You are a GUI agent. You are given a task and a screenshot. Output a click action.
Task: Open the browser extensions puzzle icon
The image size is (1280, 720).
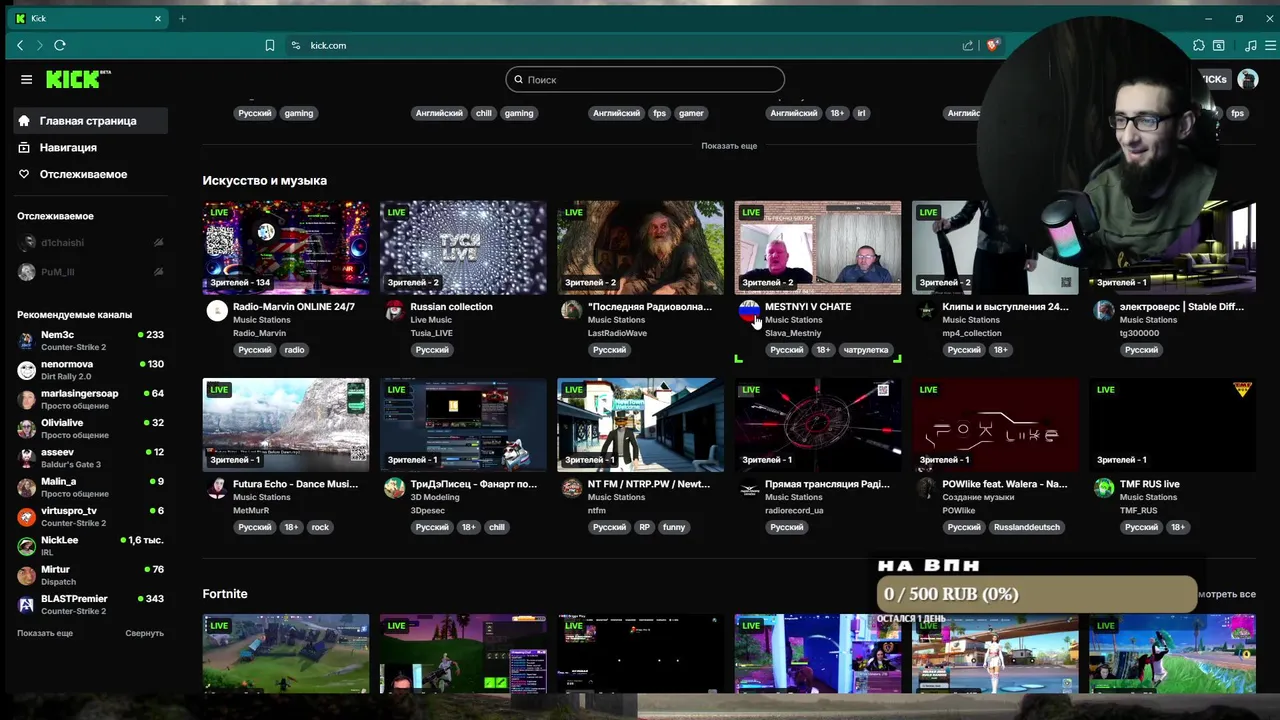[x=1198, y=45]
